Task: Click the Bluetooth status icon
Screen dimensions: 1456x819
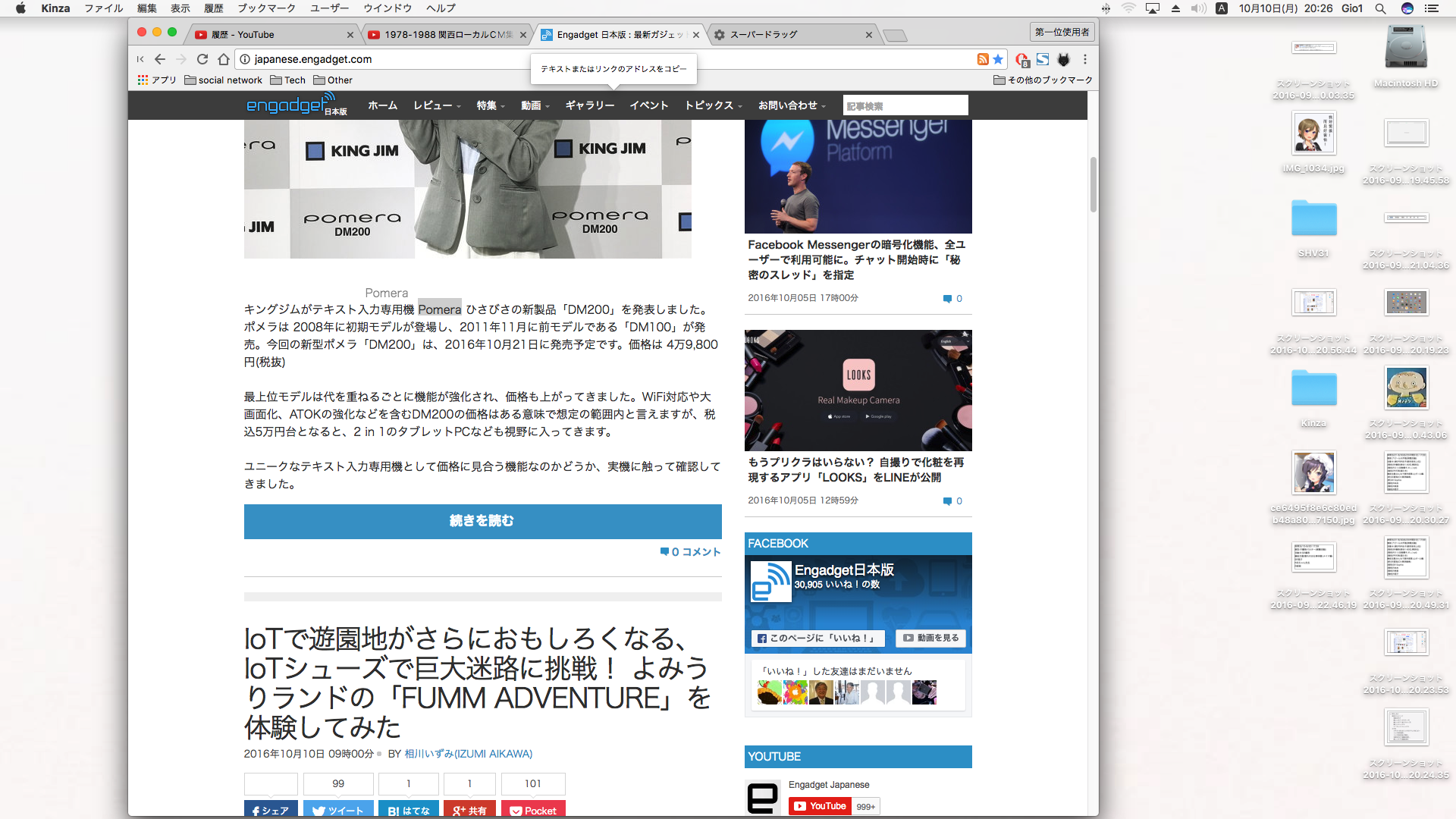Action: (x=1106, y=8)
